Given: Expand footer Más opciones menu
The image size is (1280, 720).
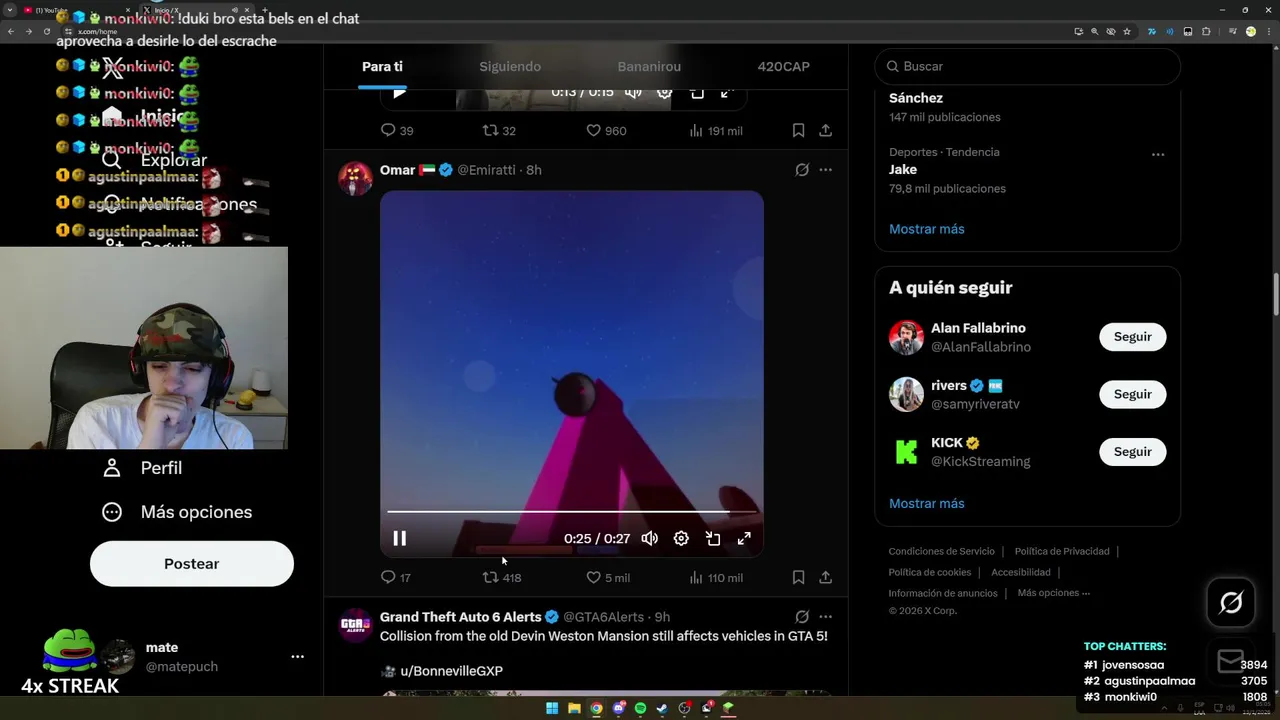Looking at the screenshot, I should 1054,593.
